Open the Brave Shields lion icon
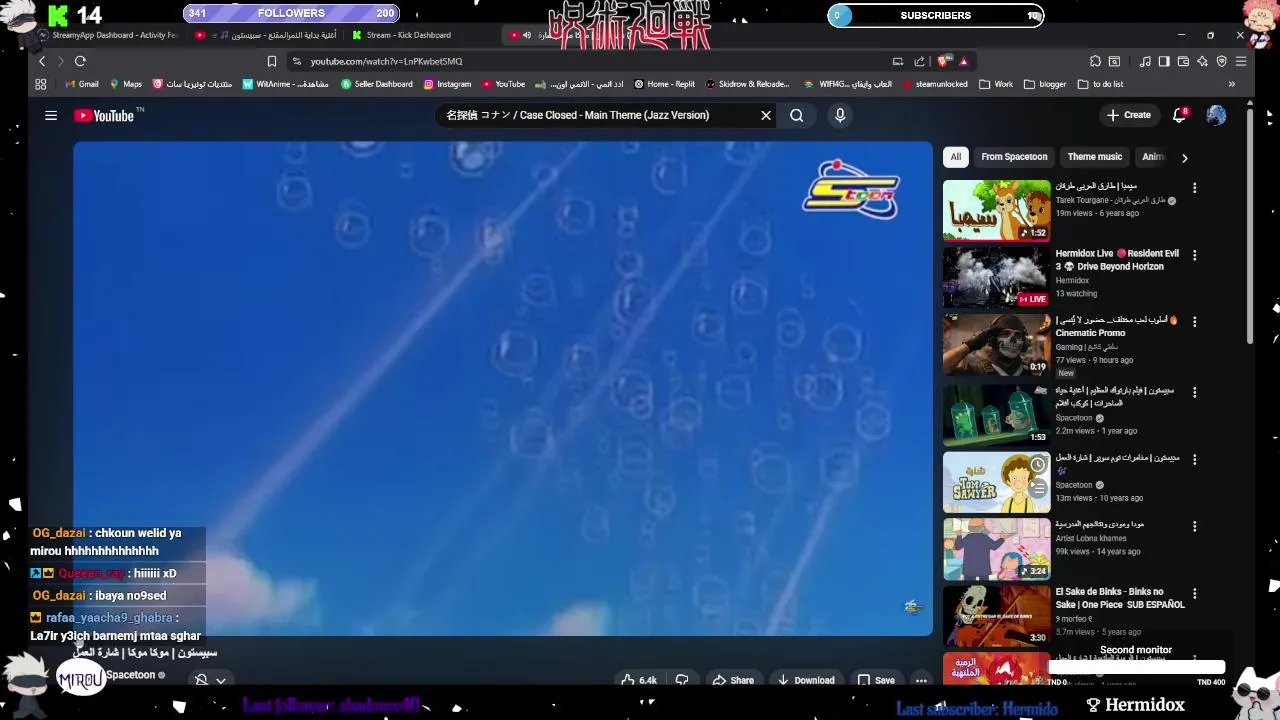Screen dimensions: 1280x720 click(x=944, y=61)
